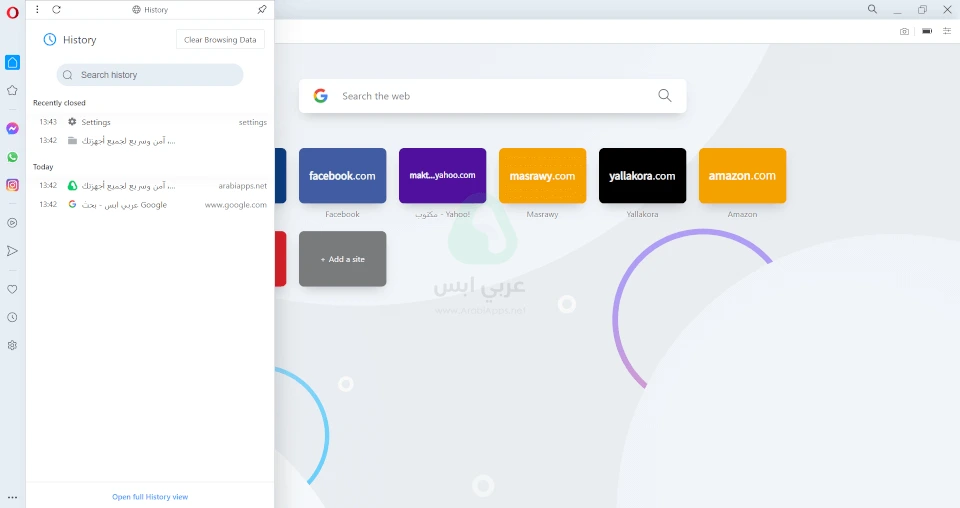960x508 pixels.
Task: Open the yallakora.com speed dial tile
Action: [x=642, y=176]
